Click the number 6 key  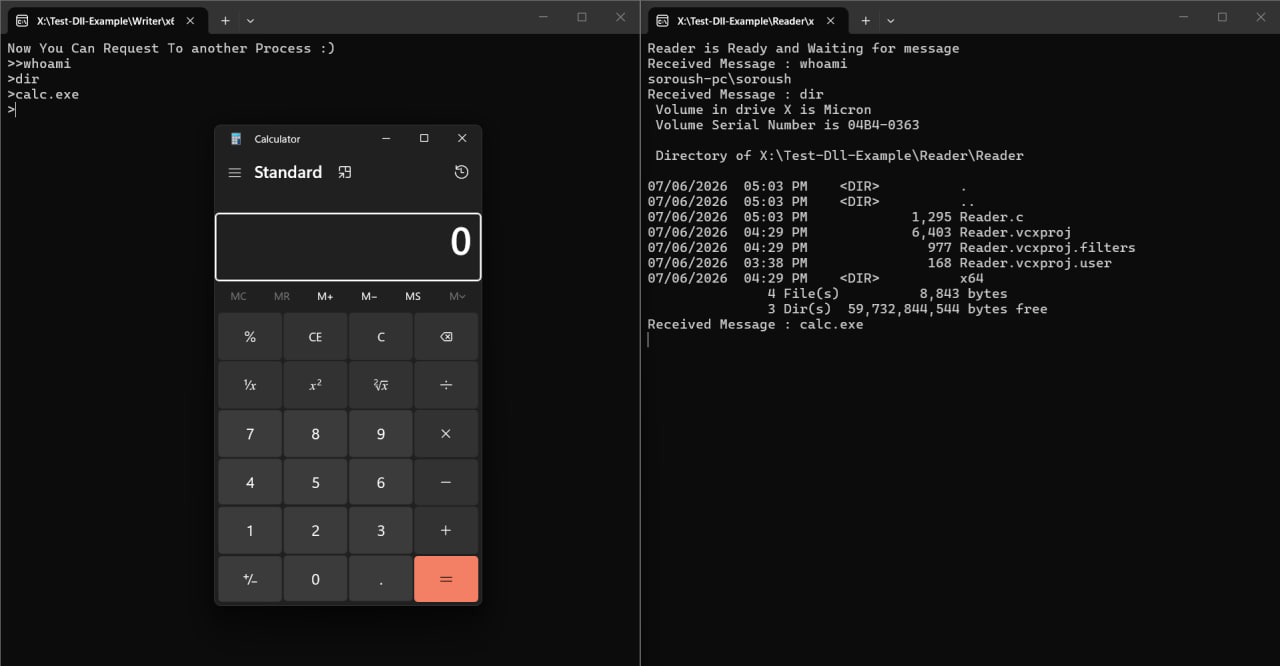[381, 482]
